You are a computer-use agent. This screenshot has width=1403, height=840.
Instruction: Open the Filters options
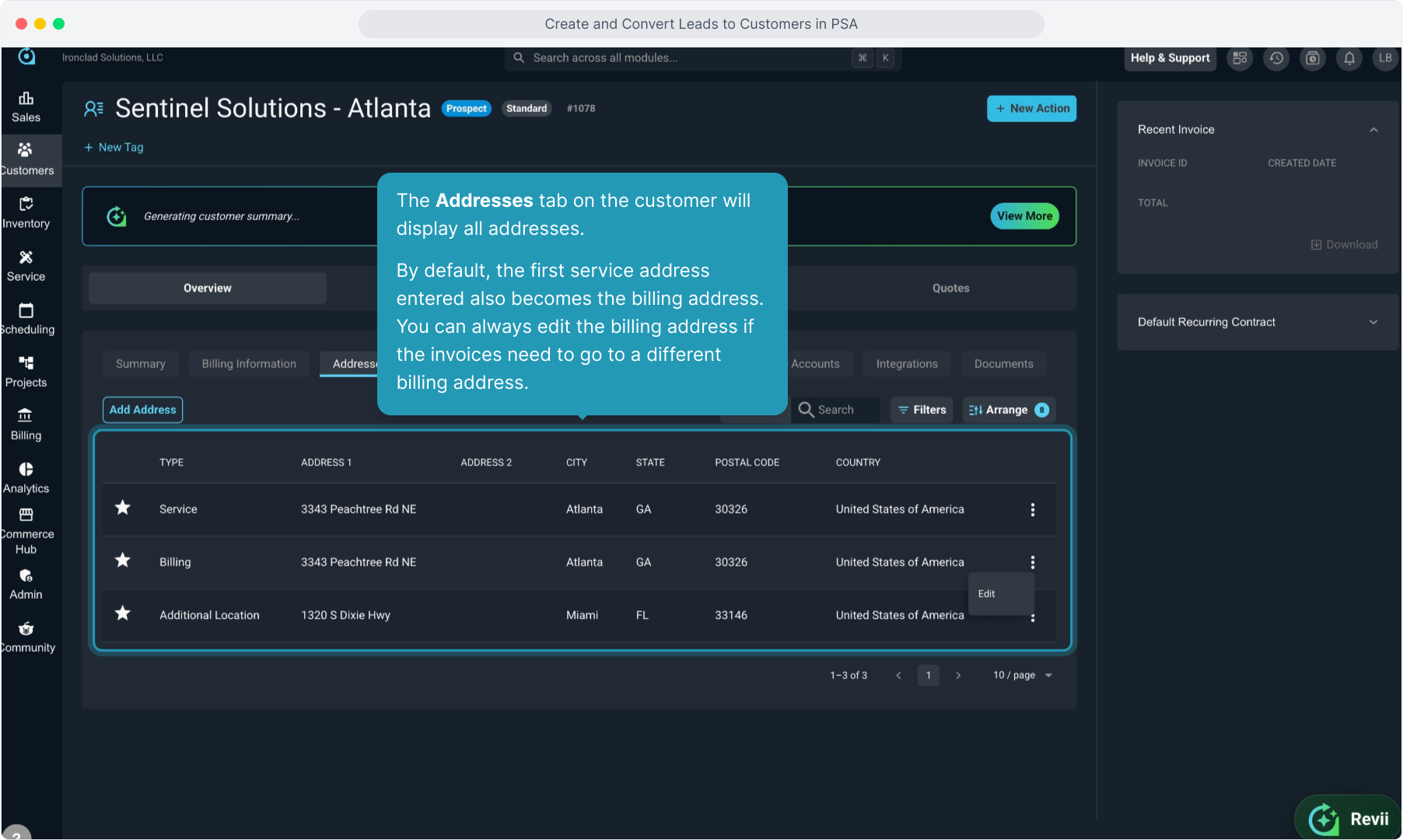pos(922,410)
